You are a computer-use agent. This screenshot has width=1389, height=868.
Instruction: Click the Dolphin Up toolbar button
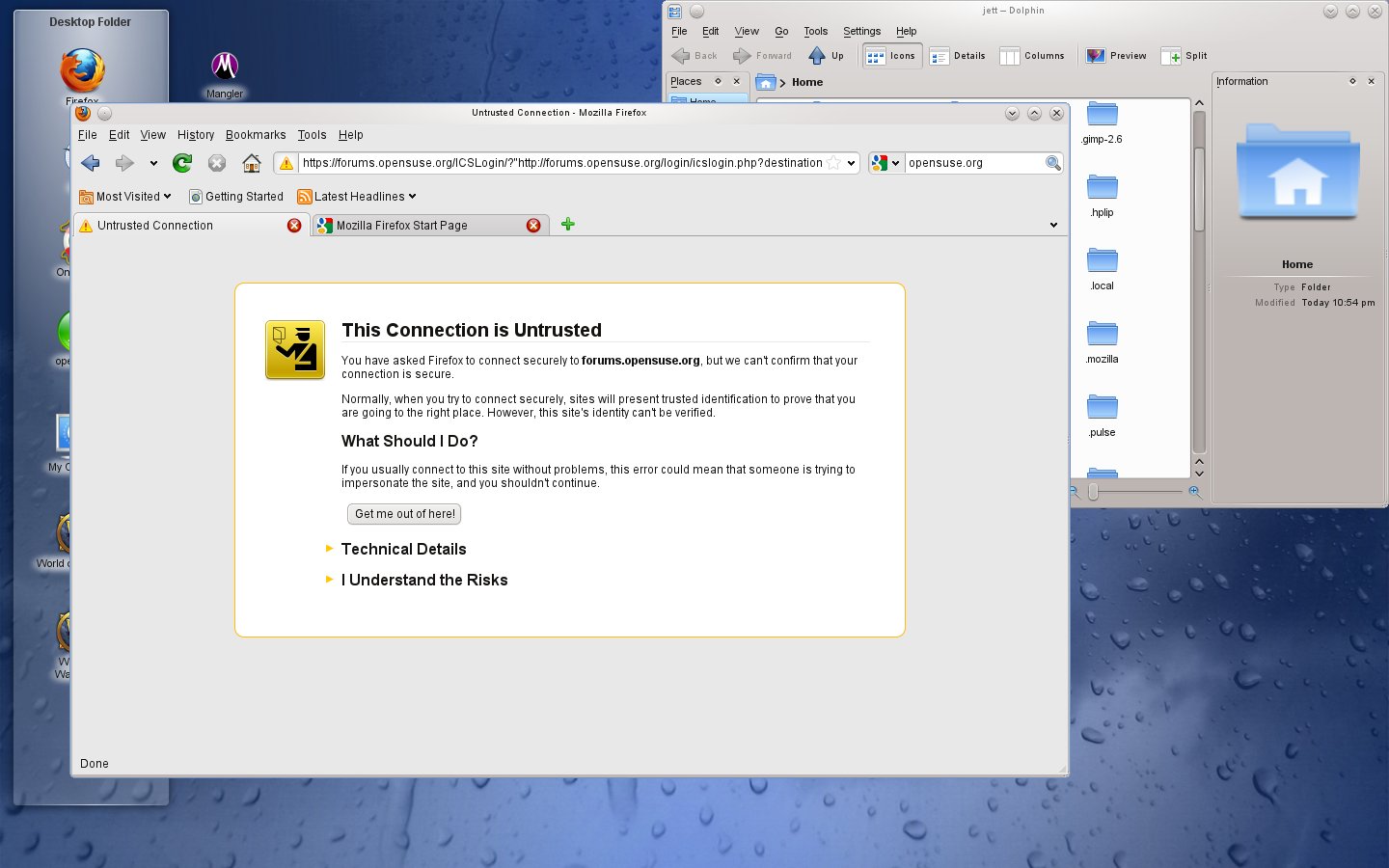(827, 56)
